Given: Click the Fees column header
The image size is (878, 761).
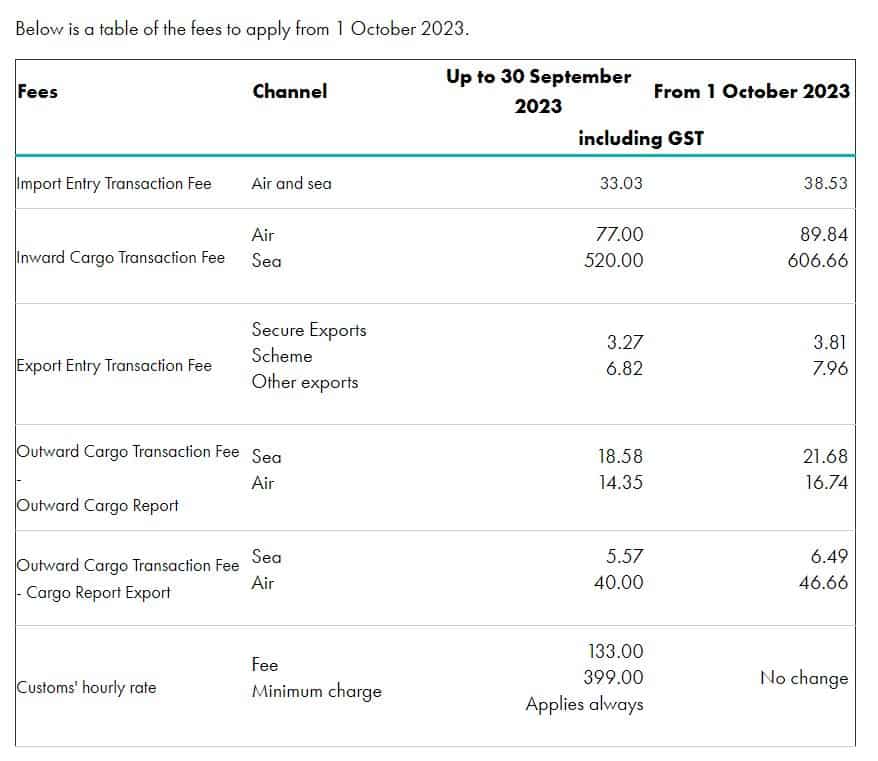Looking at the screenshot, I should click(38, 91).
